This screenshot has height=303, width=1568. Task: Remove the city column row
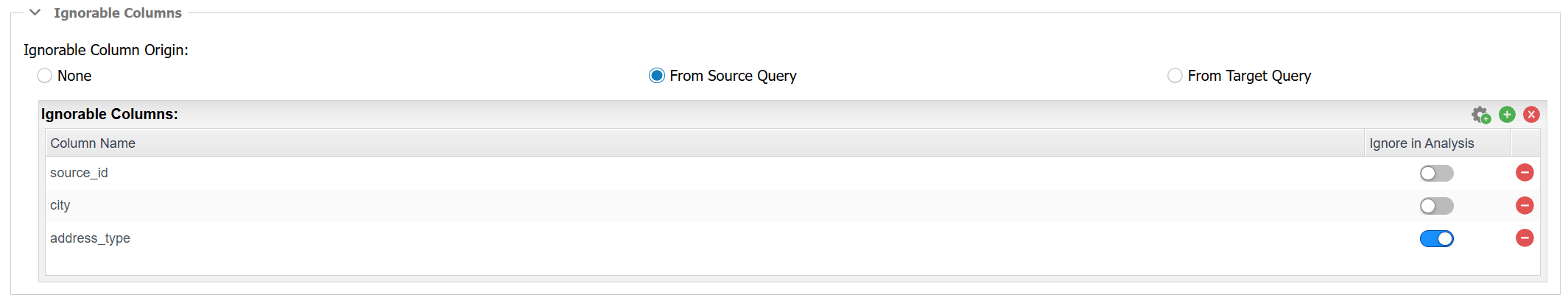[1525, 205]
